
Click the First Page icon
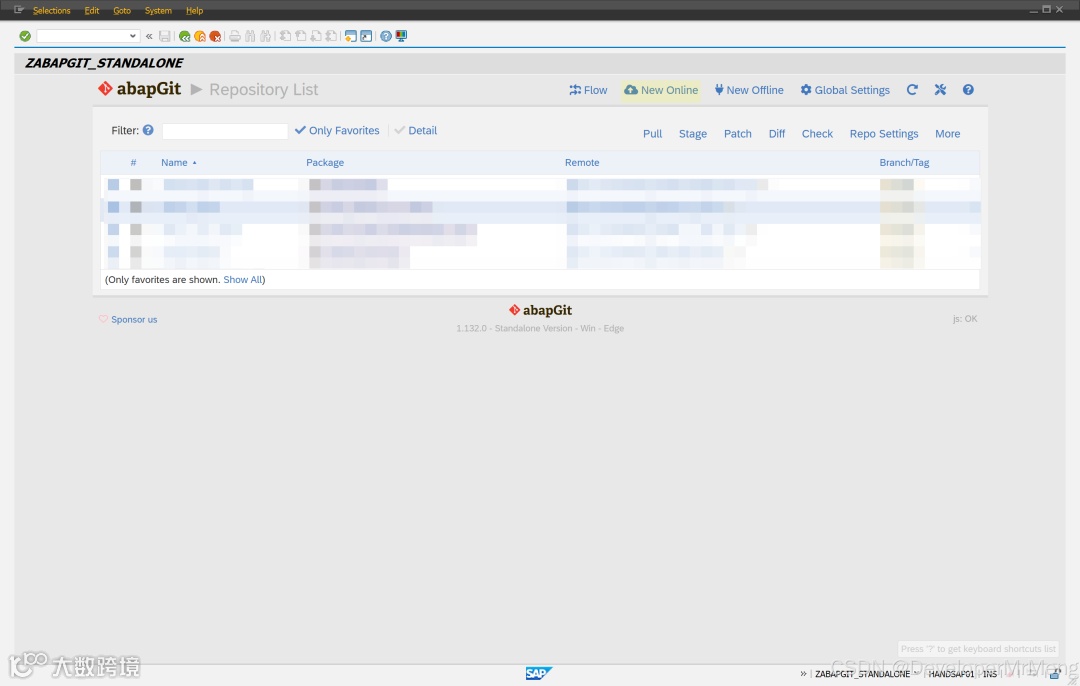point(285,36)
